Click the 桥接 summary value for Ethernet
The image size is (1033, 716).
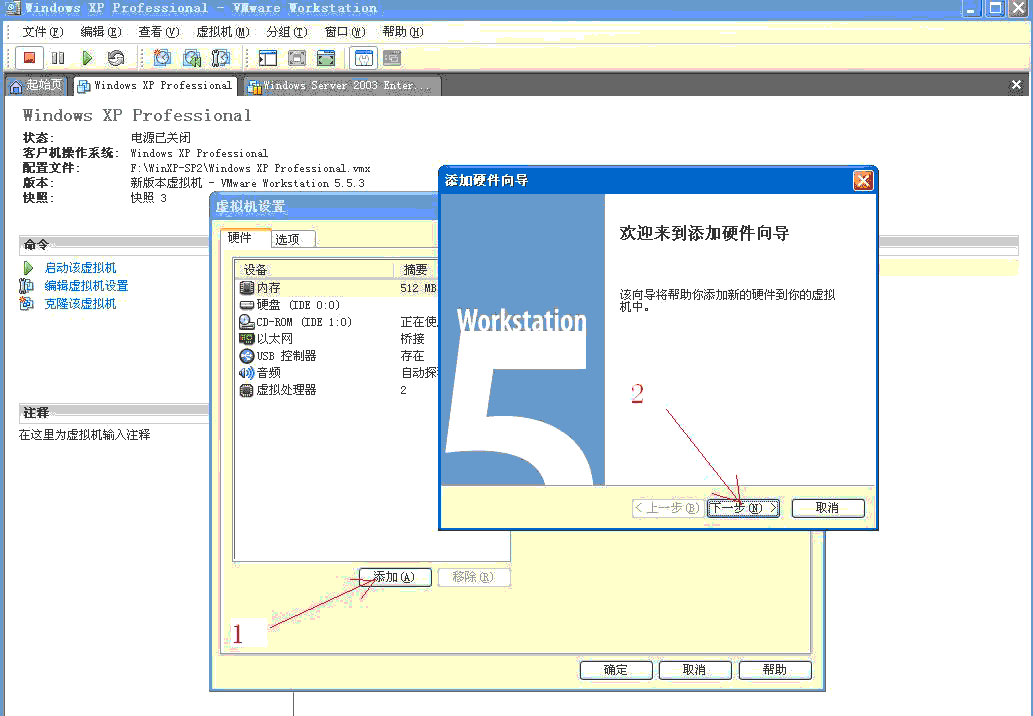pyautogui.click(x=412, y=339)
